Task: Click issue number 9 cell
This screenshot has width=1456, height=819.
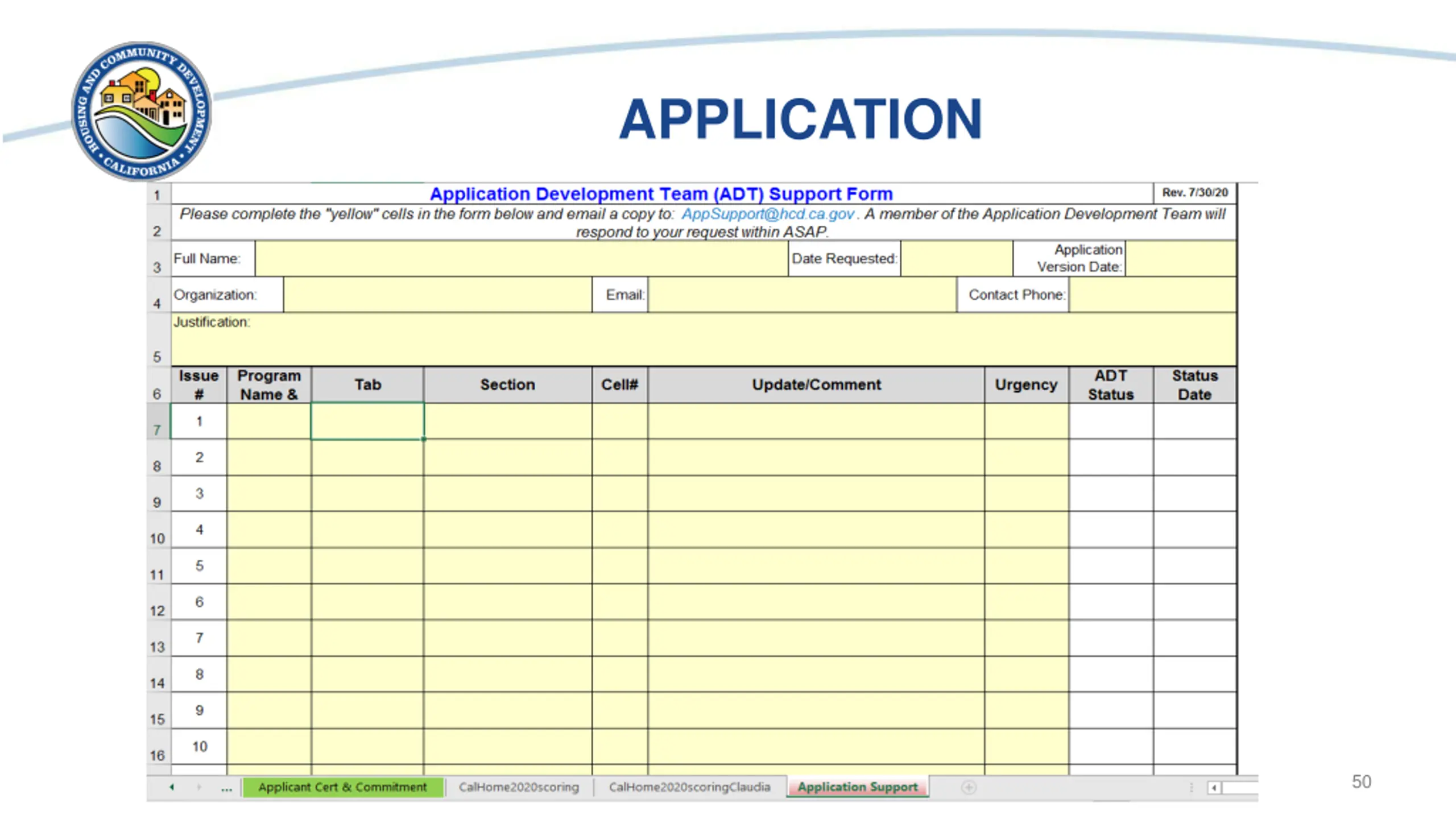Action: [199, 710]
